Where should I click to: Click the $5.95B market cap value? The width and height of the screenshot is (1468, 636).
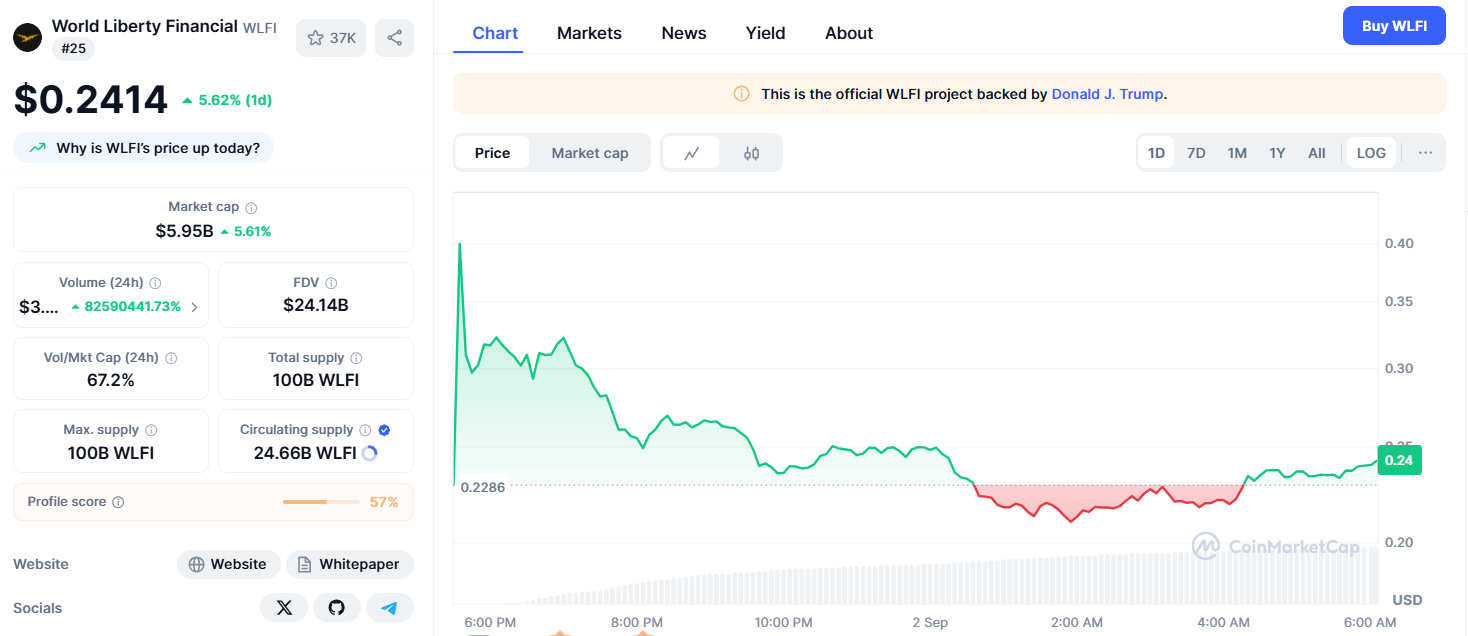click(x=184, y=231)
